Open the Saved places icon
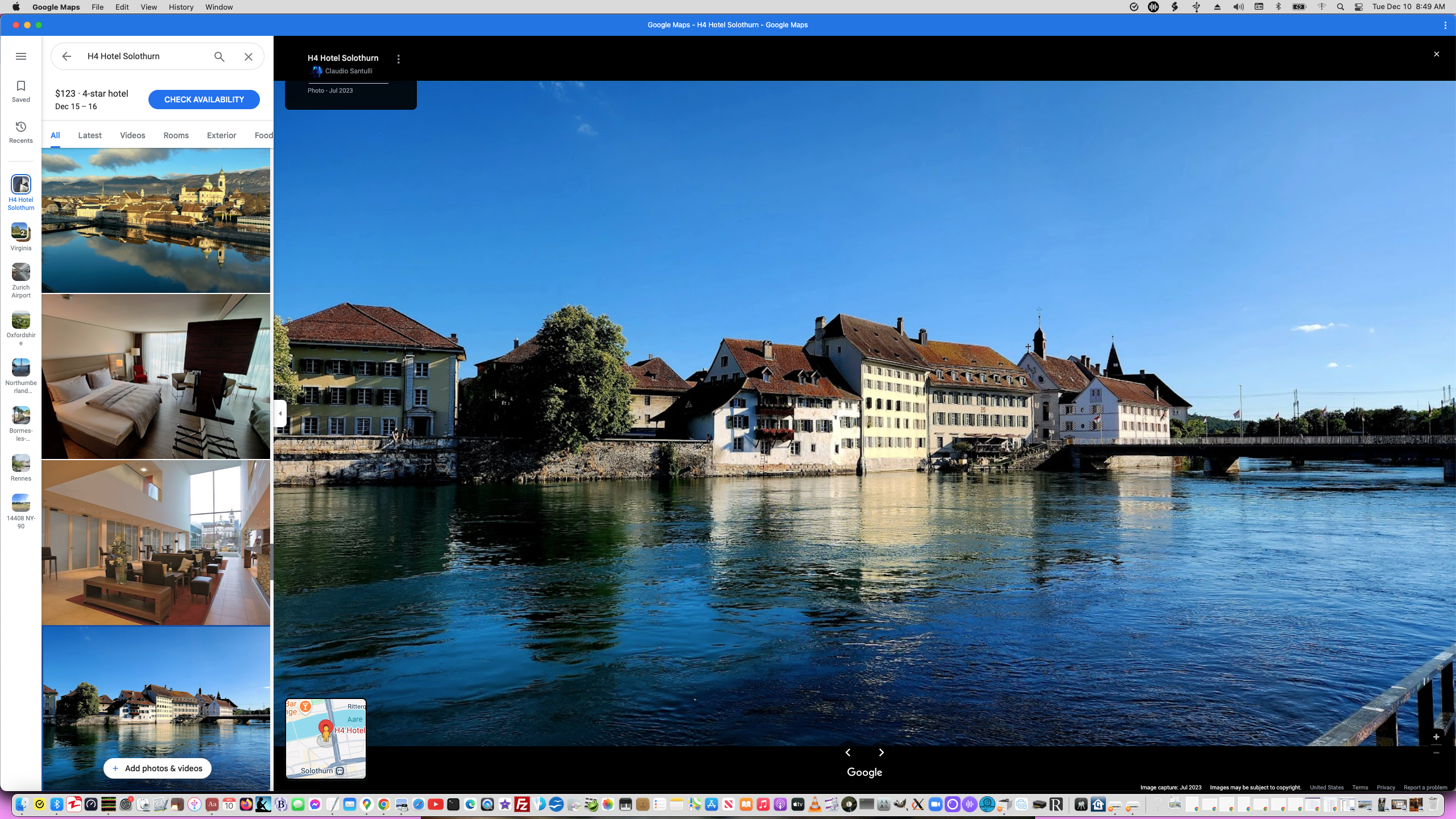1456x819 pixels. 21,91
